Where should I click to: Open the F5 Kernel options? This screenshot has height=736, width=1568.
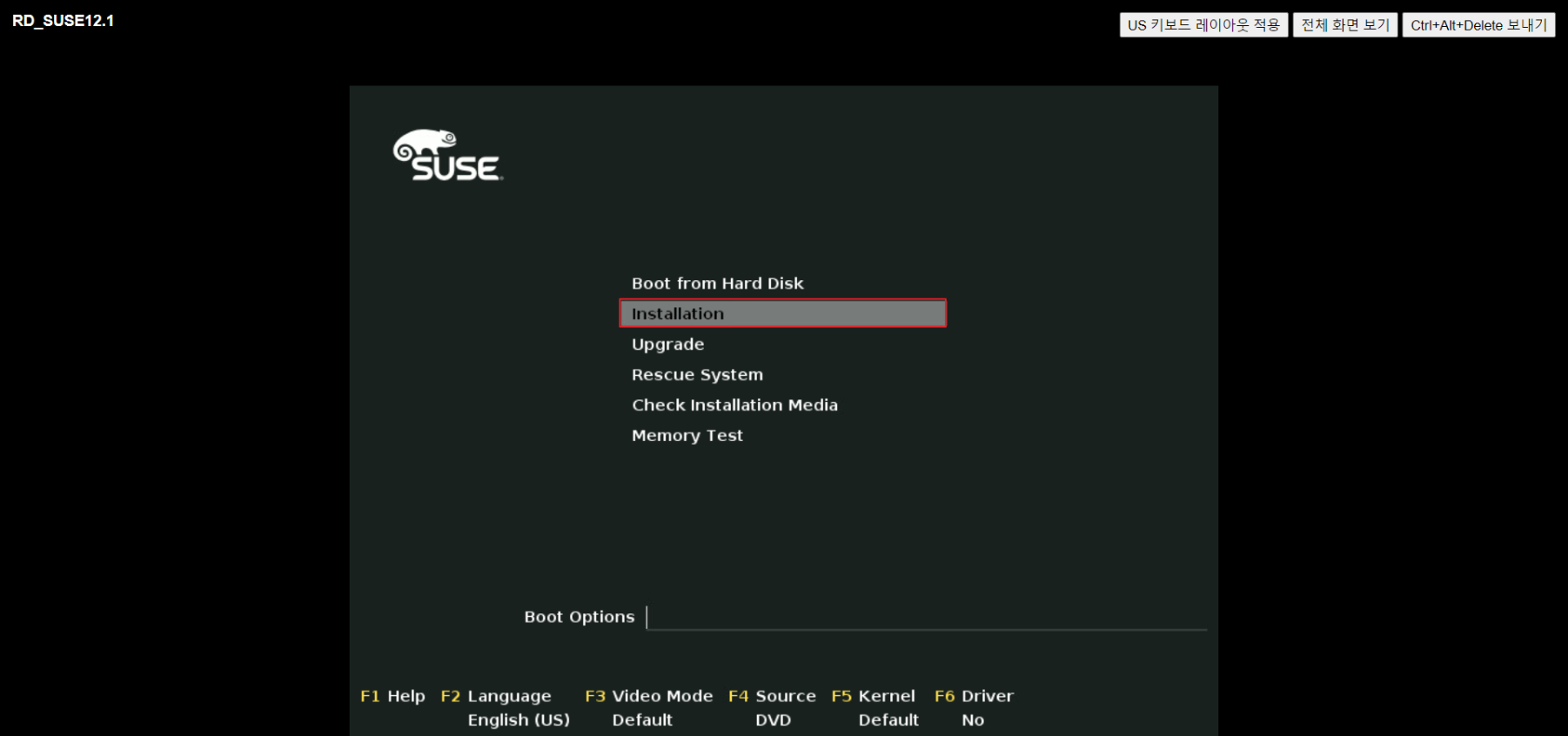[x=873, y=696]
